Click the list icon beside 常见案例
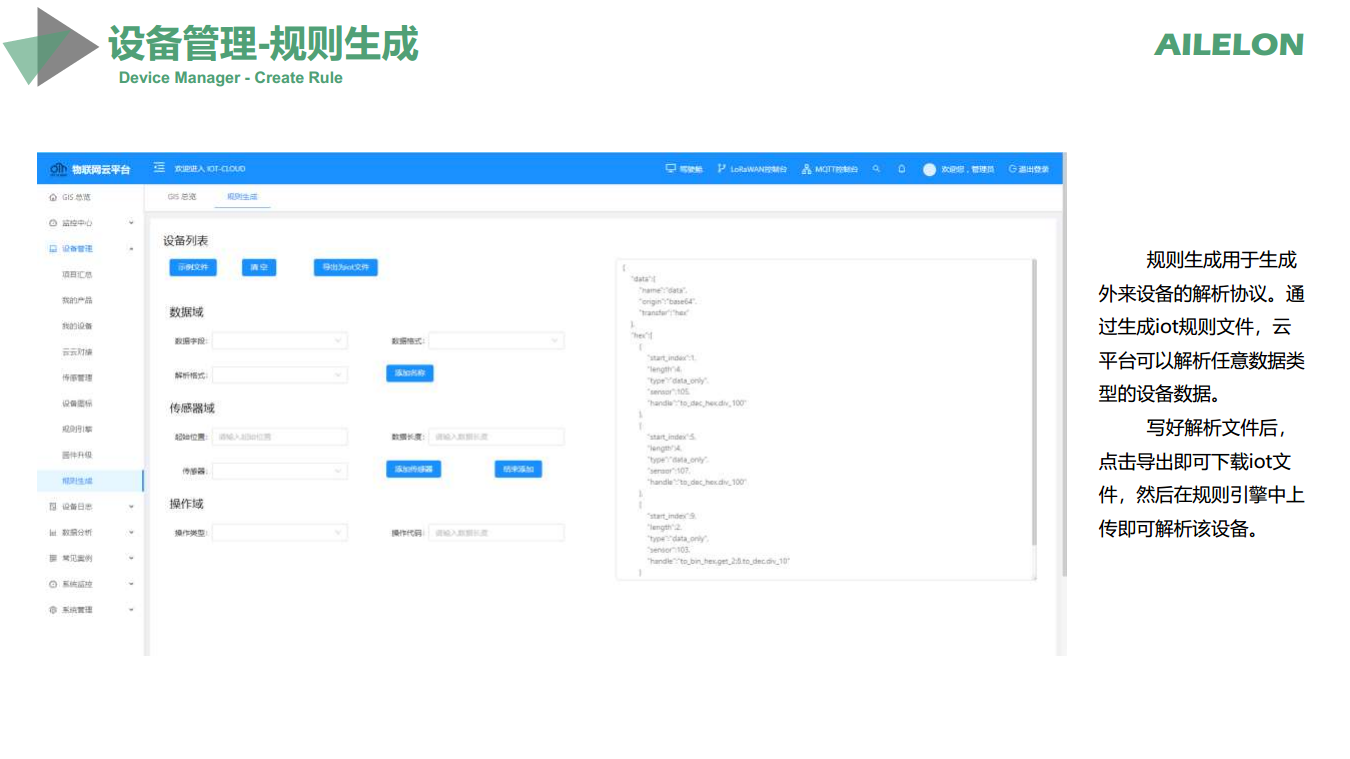The width and height of the screenshot is (1350, 759). click(53, 558)
